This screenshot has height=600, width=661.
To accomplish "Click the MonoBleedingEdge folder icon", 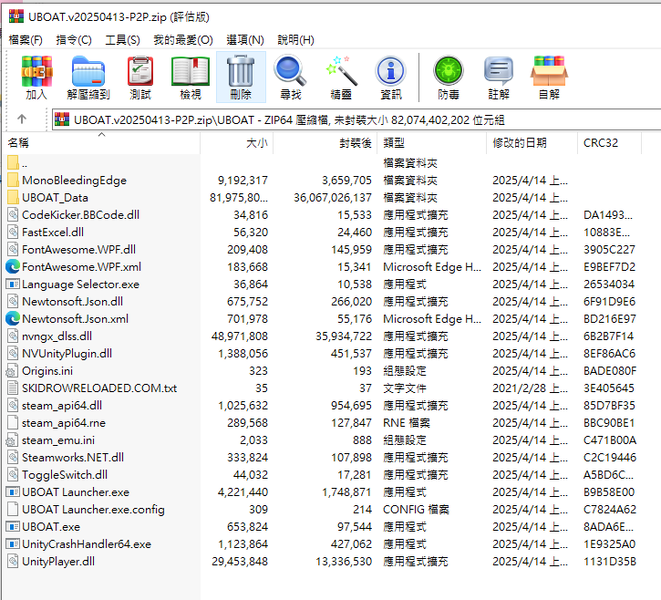I will click(13, 180).
